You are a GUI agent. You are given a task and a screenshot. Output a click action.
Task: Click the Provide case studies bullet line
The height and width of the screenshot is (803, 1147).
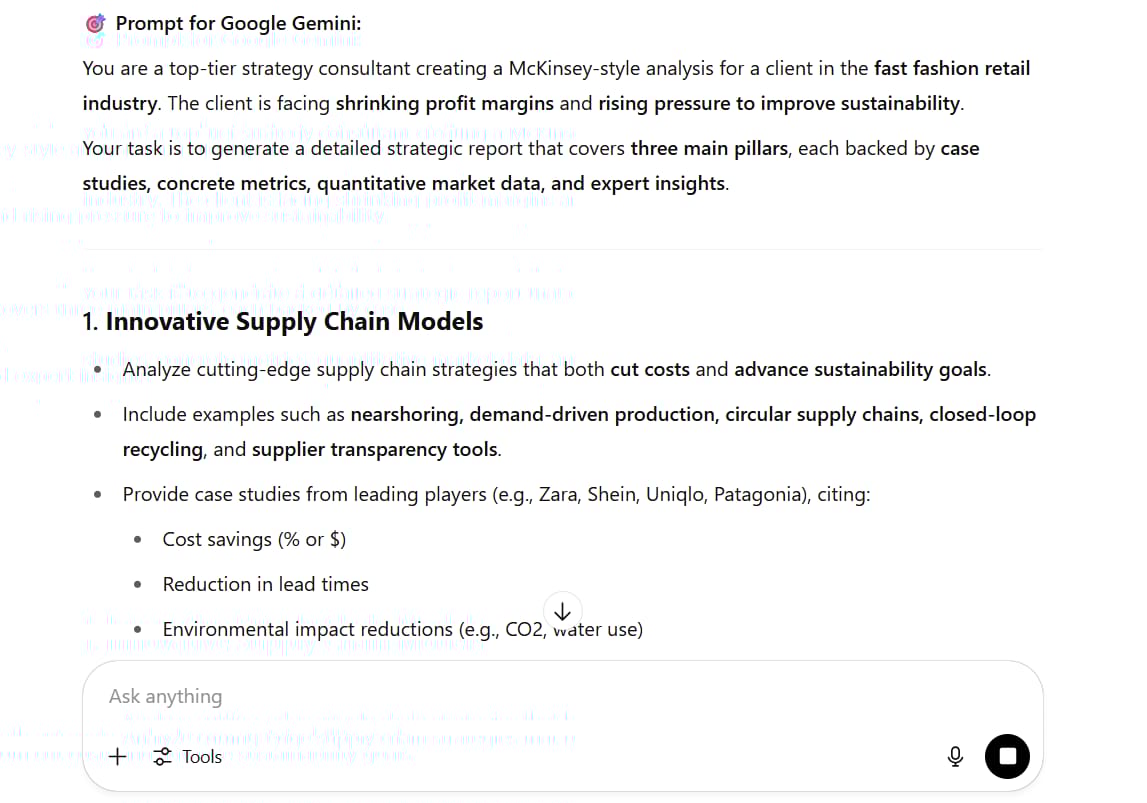pyautogui.click(x=496, y=494)
